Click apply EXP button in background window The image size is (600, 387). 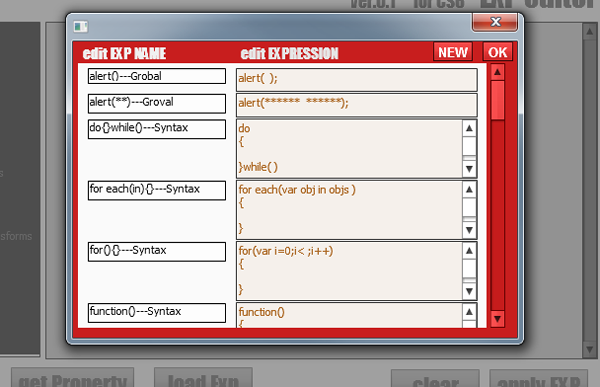pos(538,379)
